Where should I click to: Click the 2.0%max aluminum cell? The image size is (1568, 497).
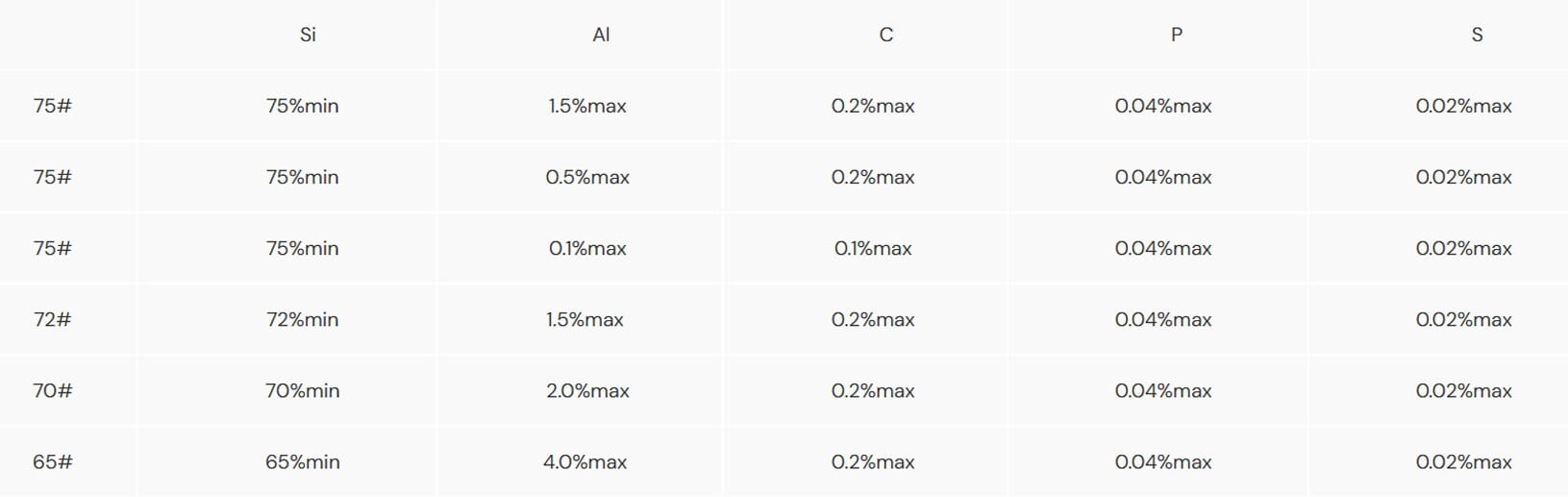587,390
